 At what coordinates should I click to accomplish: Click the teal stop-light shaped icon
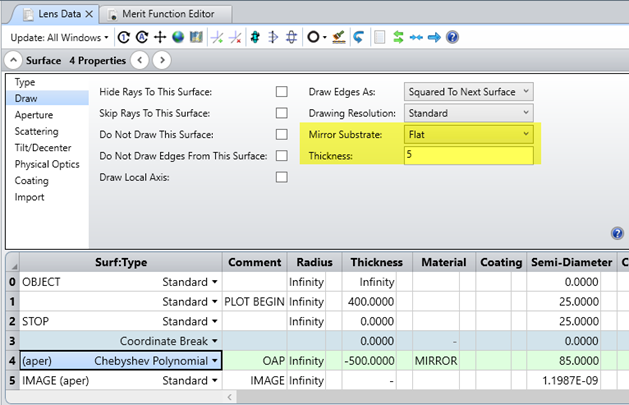[x=255, y=37]
